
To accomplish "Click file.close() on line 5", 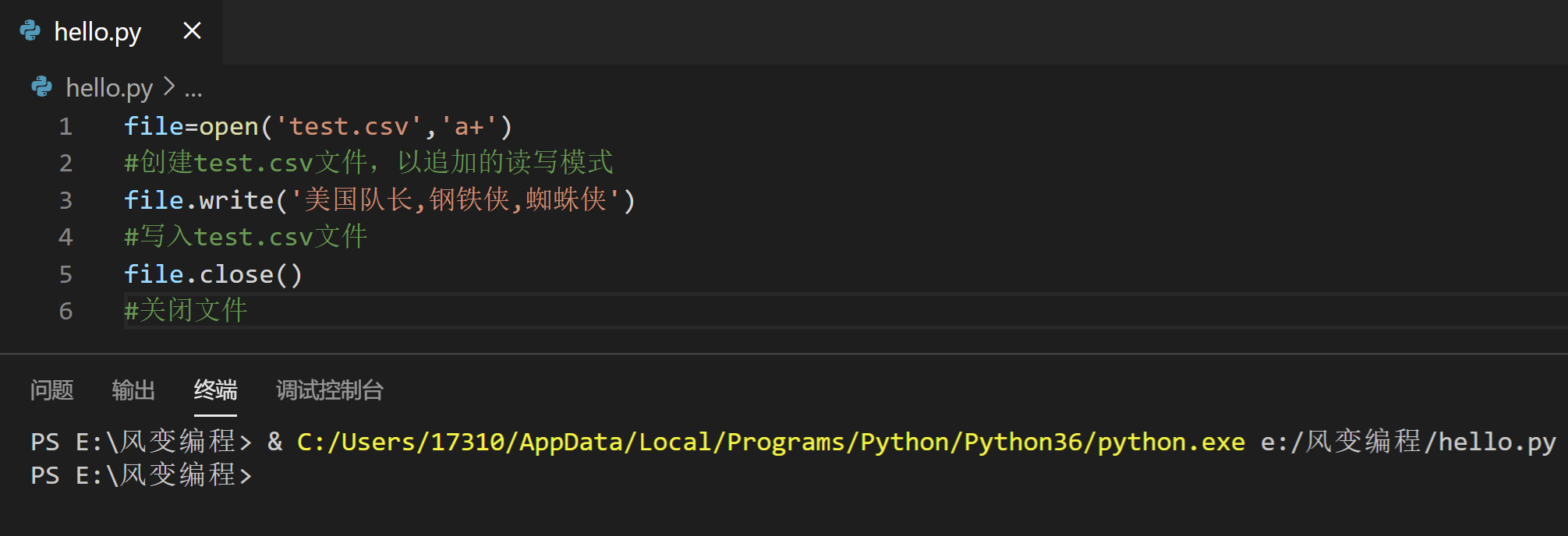I will 213,274.
